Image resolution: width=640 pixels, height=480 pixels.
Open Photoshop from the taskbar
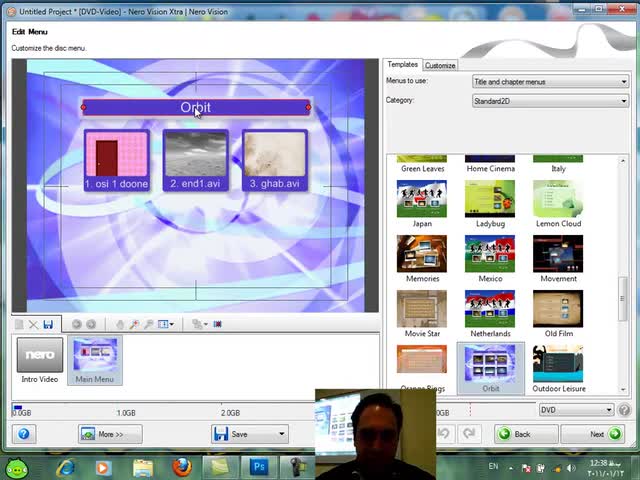click(259, 467)
